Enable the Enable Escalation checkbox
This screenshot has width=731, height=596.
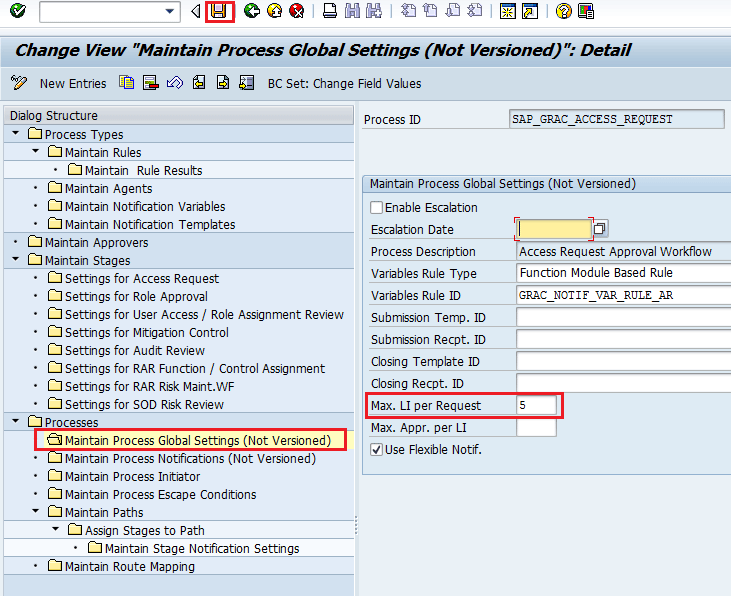pyautogui.click(x=377, y=208)
